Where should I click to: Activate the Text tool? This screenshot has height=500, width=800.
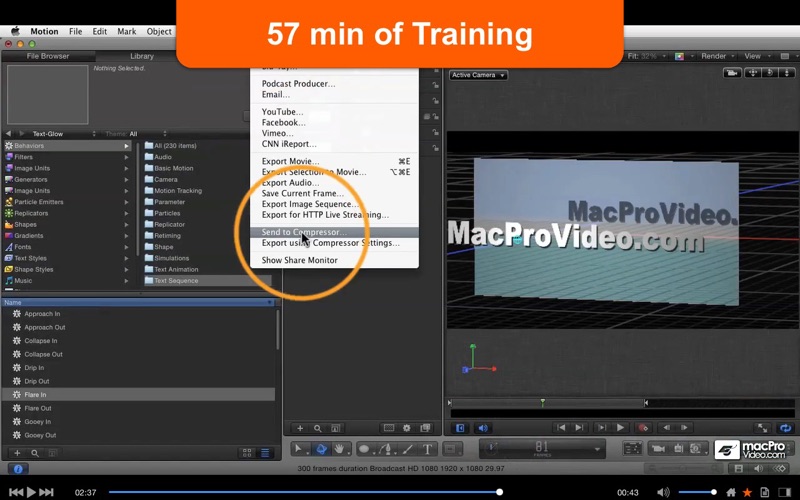click(428, 449)
